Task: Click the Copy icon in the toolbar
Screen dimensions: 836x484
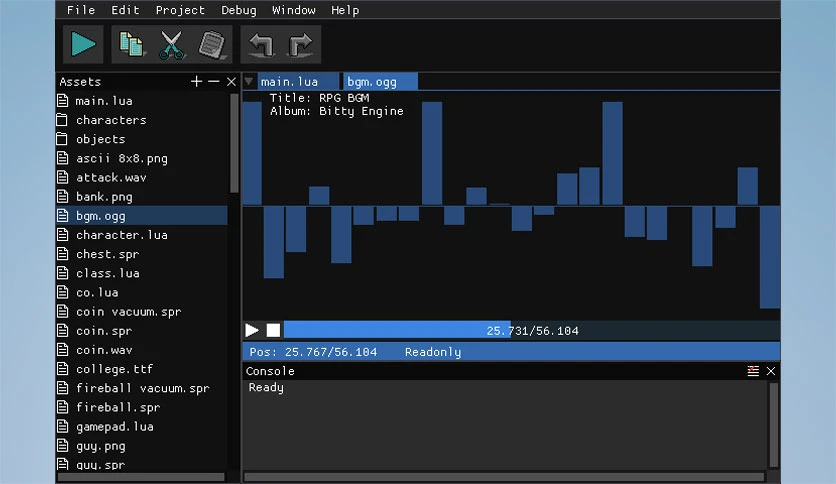Action: 132,44
